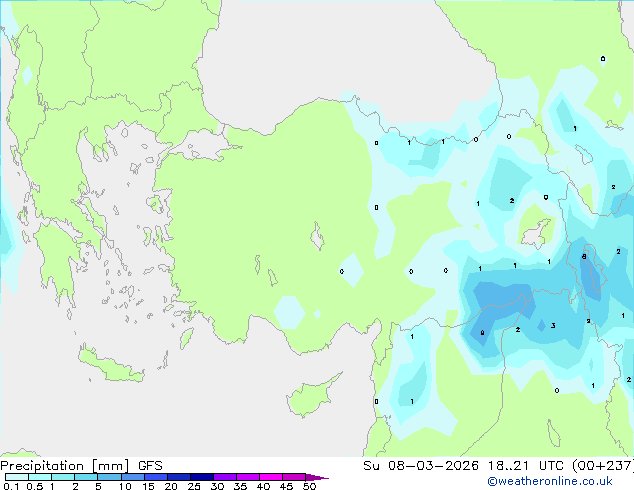The height and width of the screenshot is (490, 634).
Task: Click the "10" legend scale value
Action: coord(125,486)
